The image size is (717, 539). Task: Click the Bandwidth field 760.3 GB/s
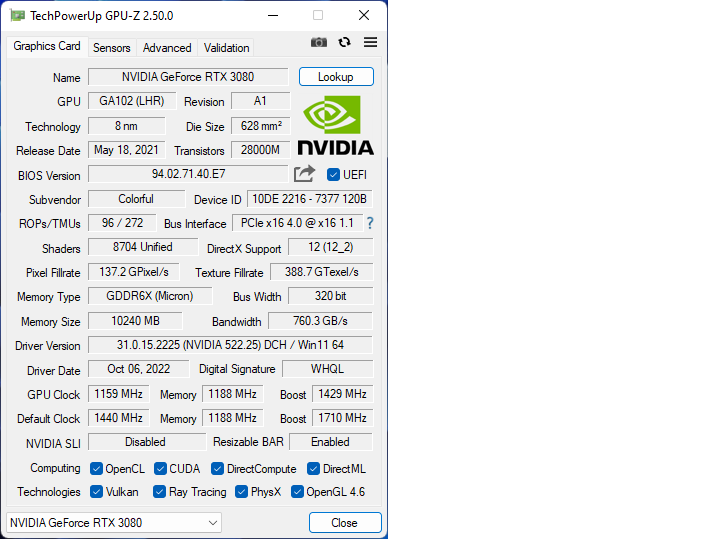(320, 321)
